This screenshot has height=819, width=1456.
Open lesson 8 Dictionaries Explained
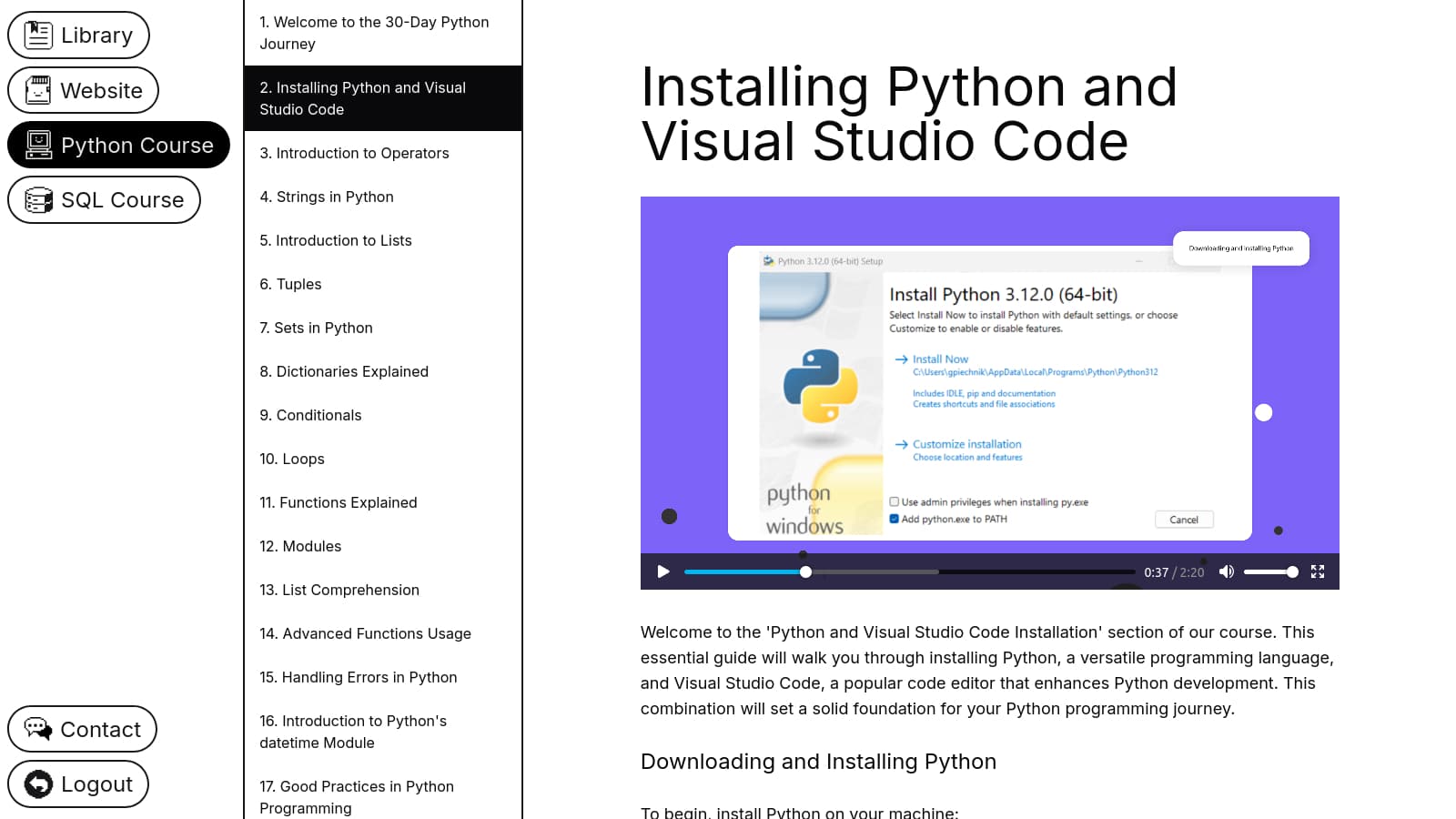pos(383,371)
